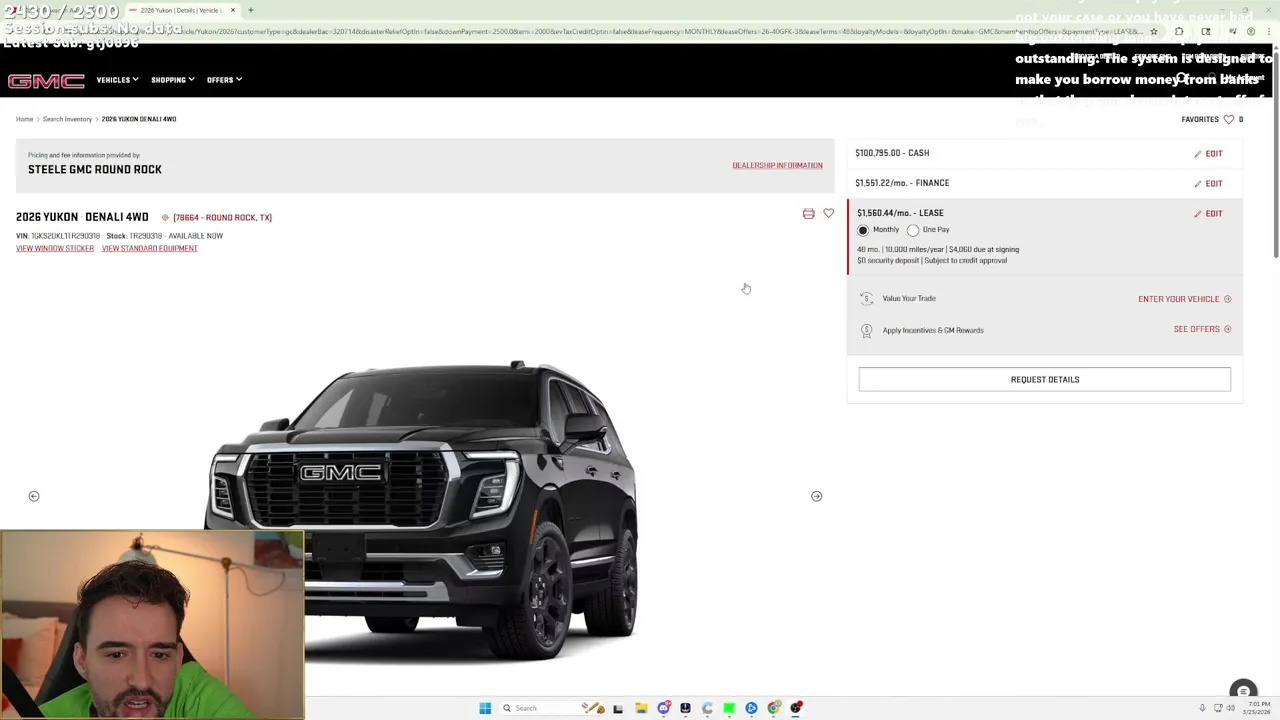Close the 2026 Yukon browser tab

point(233,10)
